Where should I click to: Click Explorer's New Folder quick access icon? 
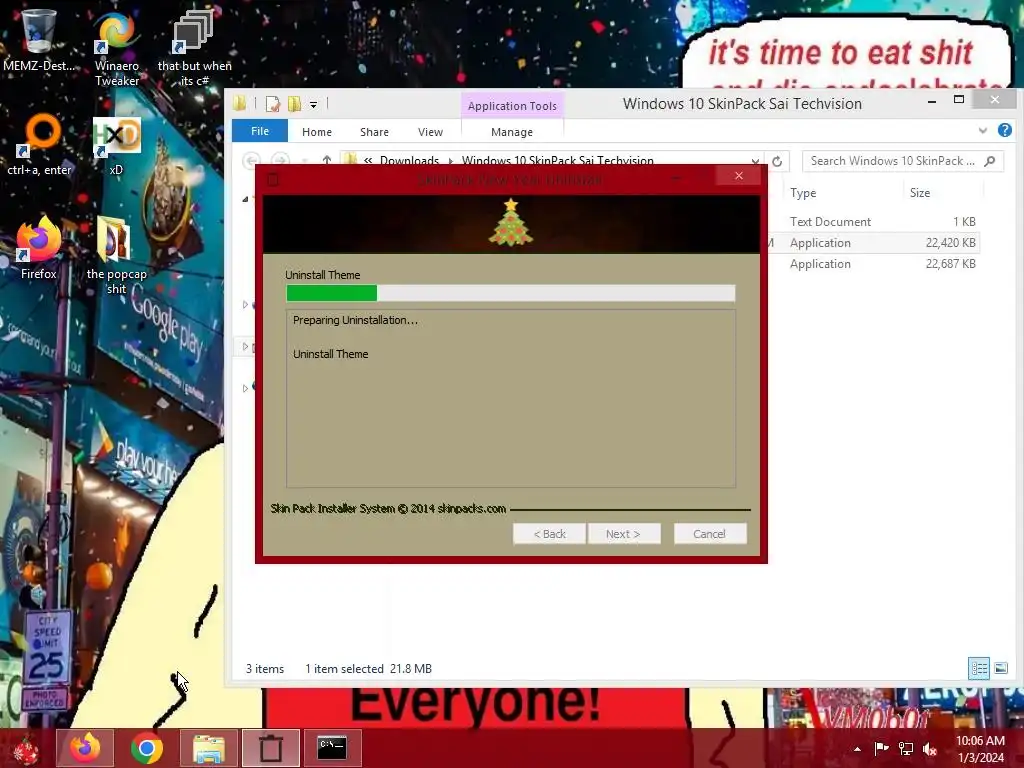[x=295, y=104]
